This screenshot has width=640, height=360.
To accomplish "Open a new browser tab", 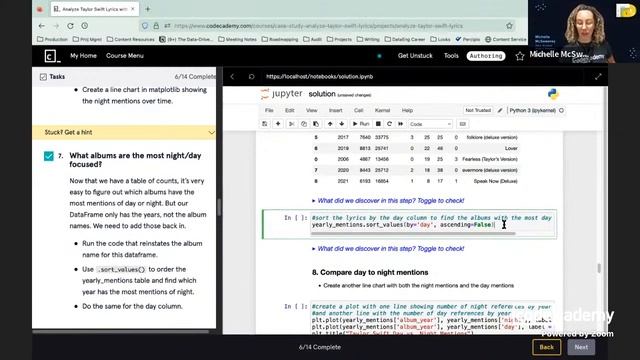I will 148,9.
